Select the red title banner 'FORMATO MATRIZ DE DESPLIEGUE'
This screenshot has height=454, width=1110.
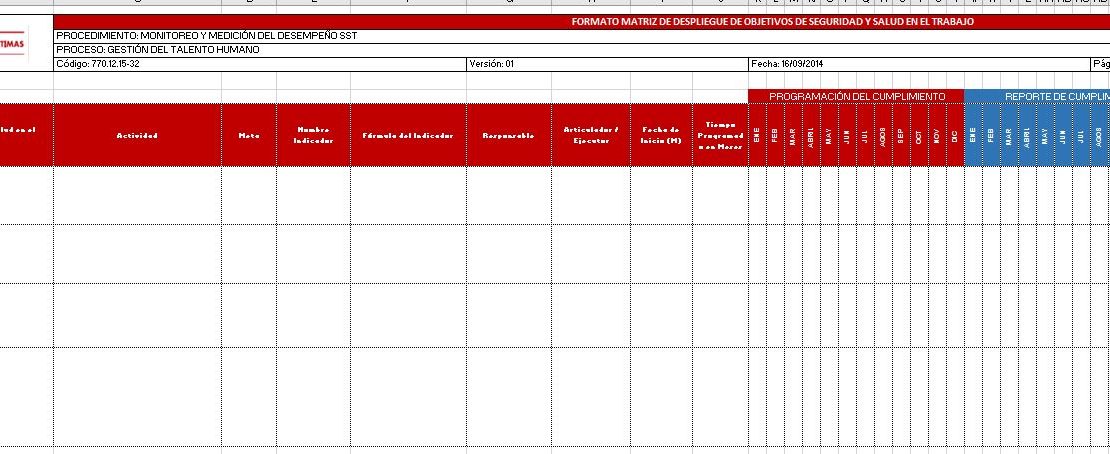[582, 22]
